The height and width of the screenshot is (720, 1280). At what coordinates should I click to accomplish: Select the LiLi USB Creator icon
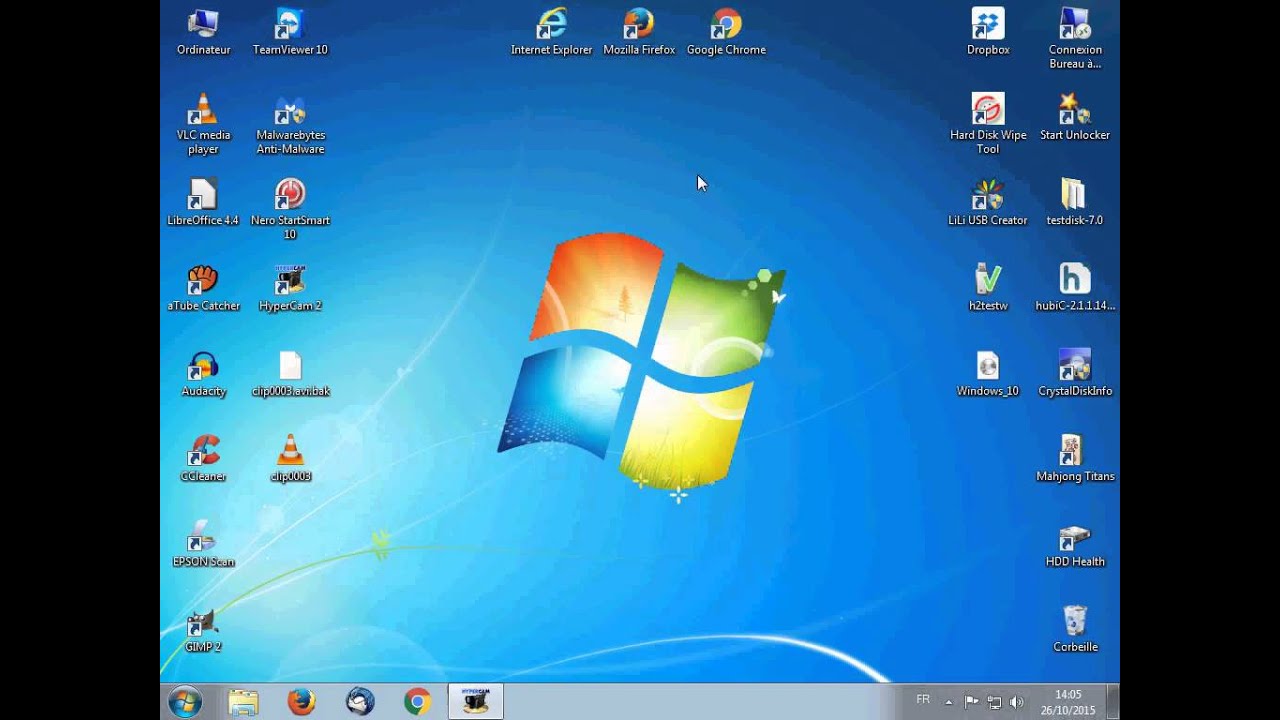click(988, 202)
